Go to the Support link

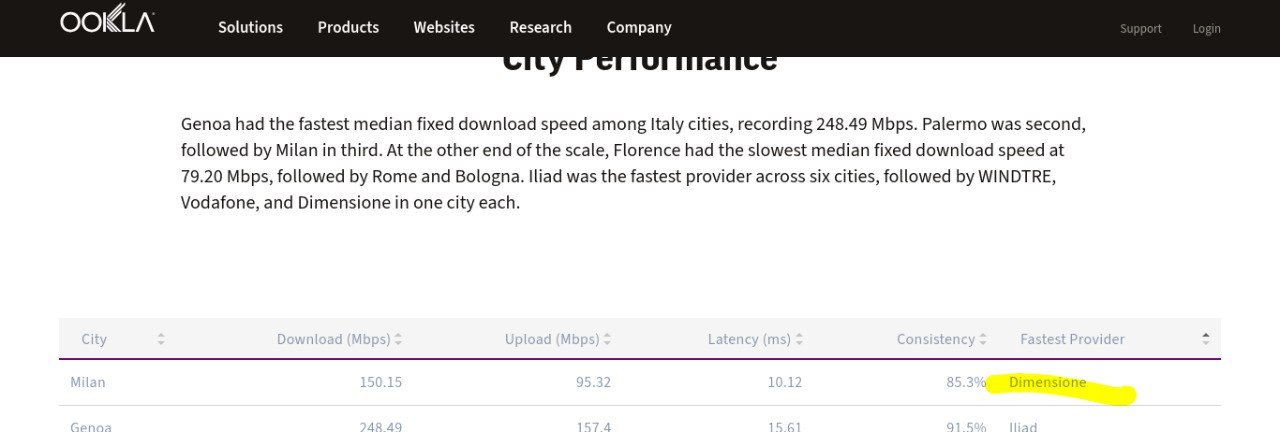coord(1140,29)
